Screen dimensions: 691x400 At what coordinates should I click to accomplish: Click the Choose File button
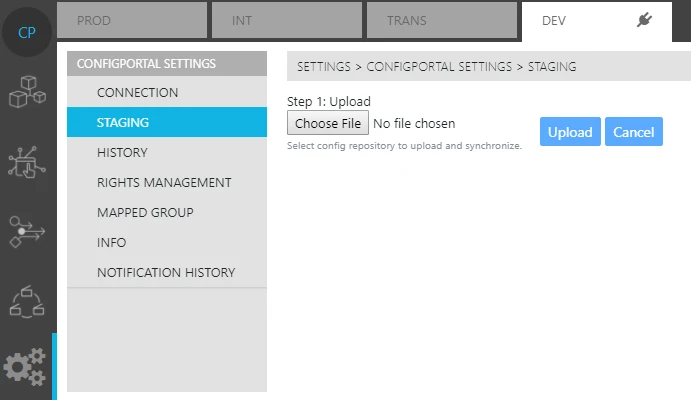click(328, 124)
